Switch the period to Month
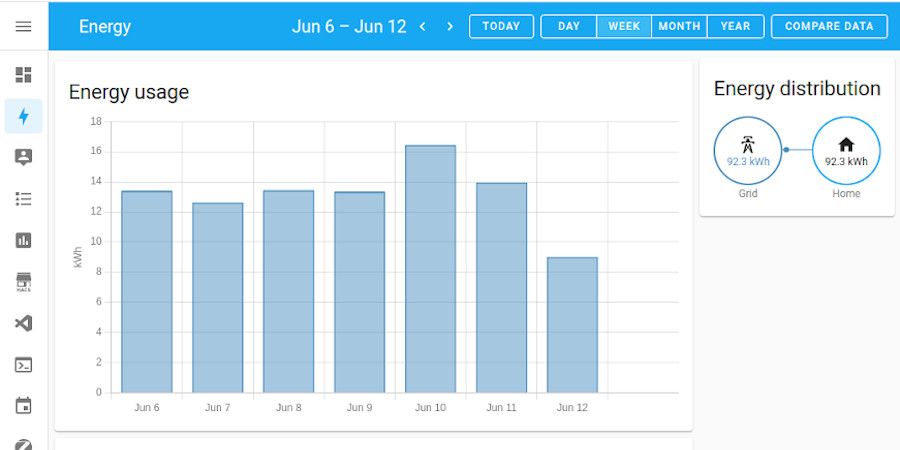Image resolution: width=900 pixels, height=450 pixels. tap(679, 26)
